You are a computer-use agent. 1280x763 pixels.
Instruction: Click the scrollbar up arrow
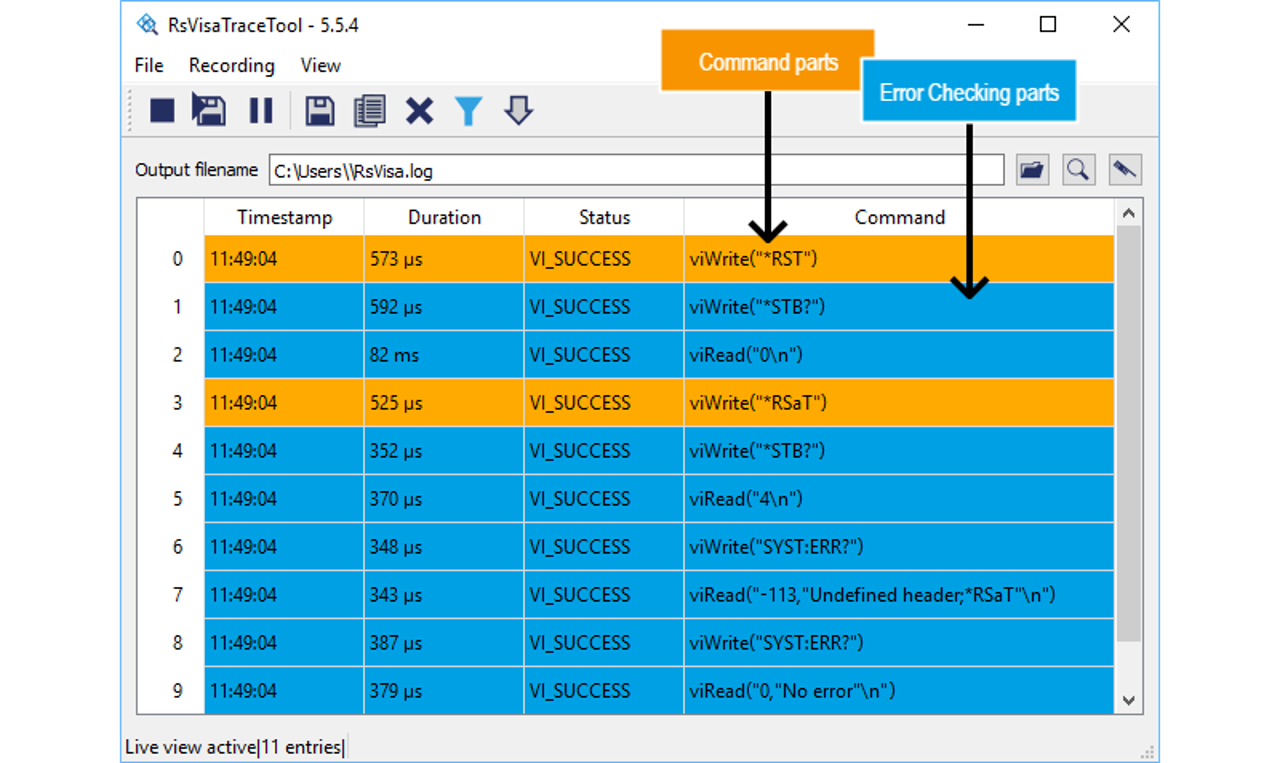click(1128, 213)
